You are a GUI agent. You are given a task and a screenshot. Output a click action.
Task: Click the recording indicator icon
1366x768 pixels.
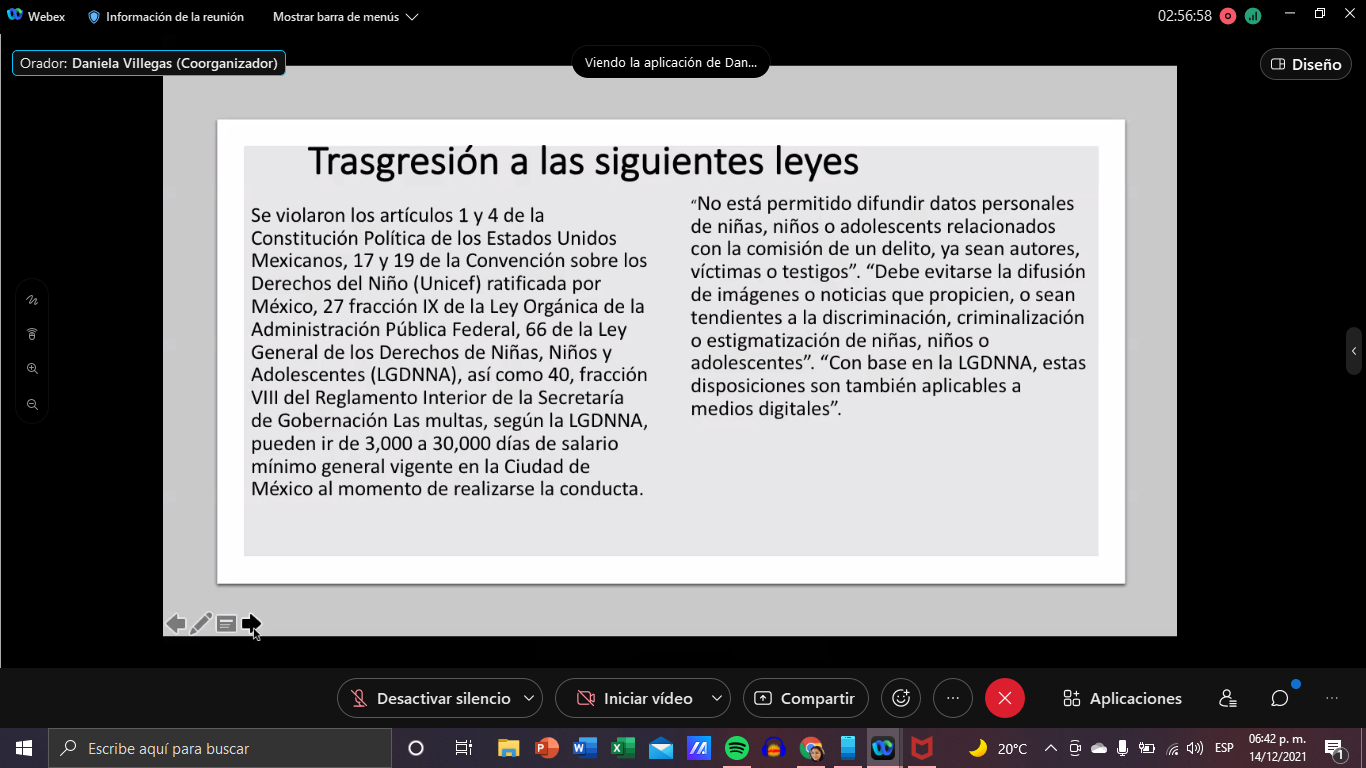point(1228,16)
